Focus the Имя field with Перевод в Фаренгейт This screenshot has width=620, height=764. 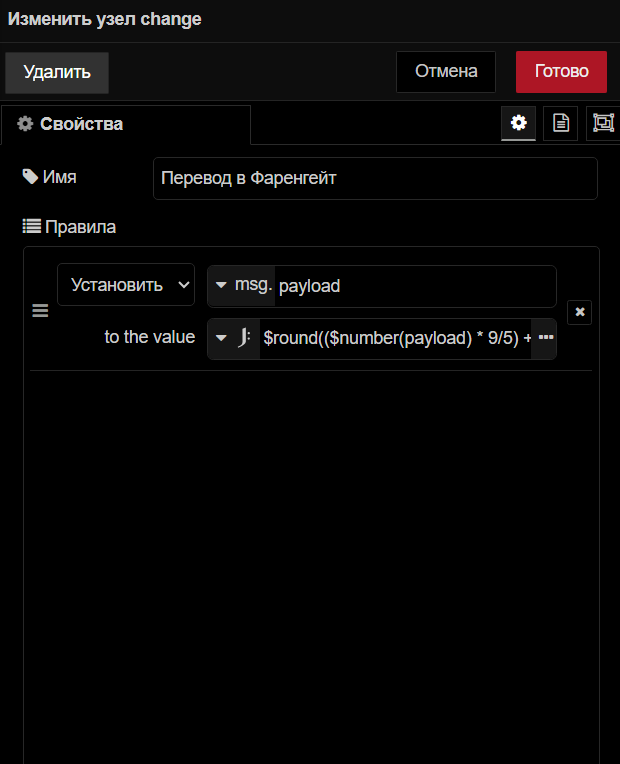click(375, 178)
